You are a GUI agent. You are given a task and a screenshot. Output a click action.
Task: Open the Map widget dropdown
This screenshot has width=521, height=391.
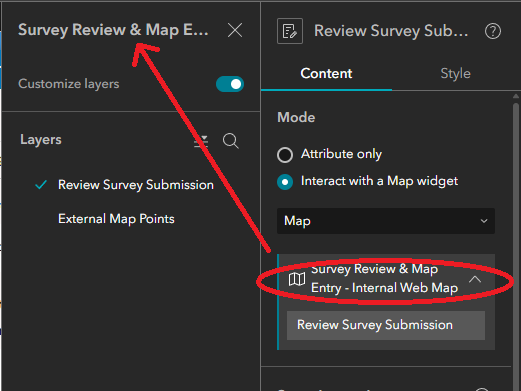[386, 221]
